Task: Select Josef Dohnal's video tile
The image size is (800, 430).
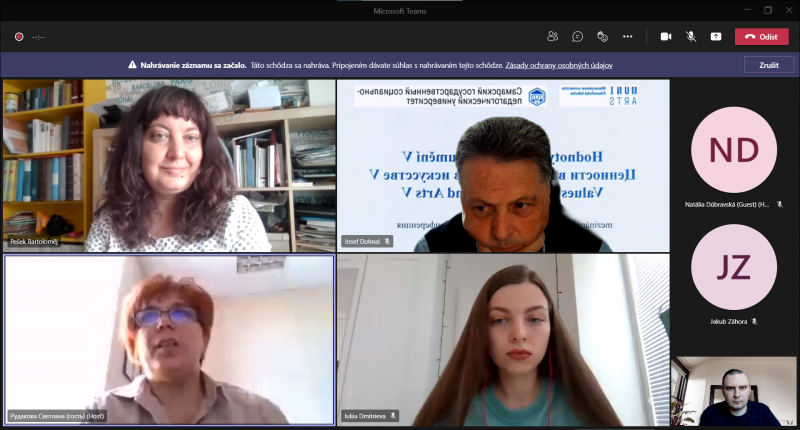Action: [503, 165]
